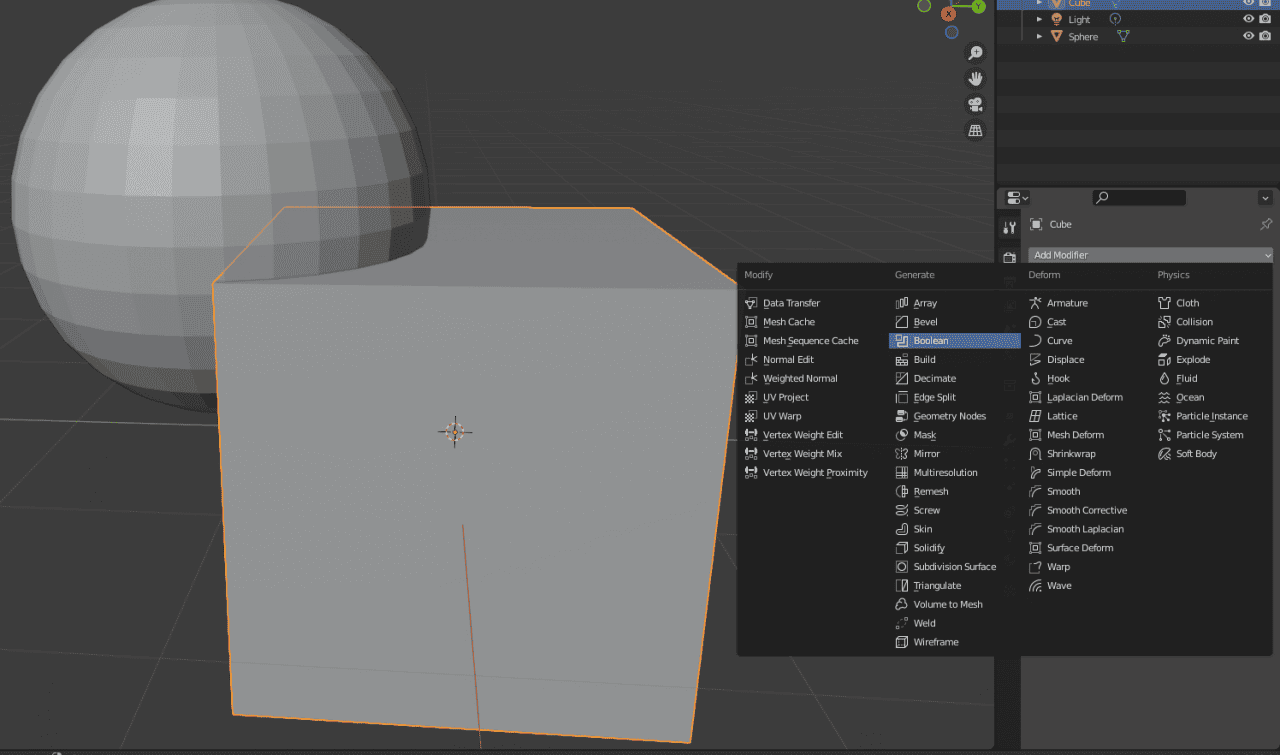1280x755 pixels.
Task: Click the Light bulb icon in outliner
Action: pos(1056,18)
